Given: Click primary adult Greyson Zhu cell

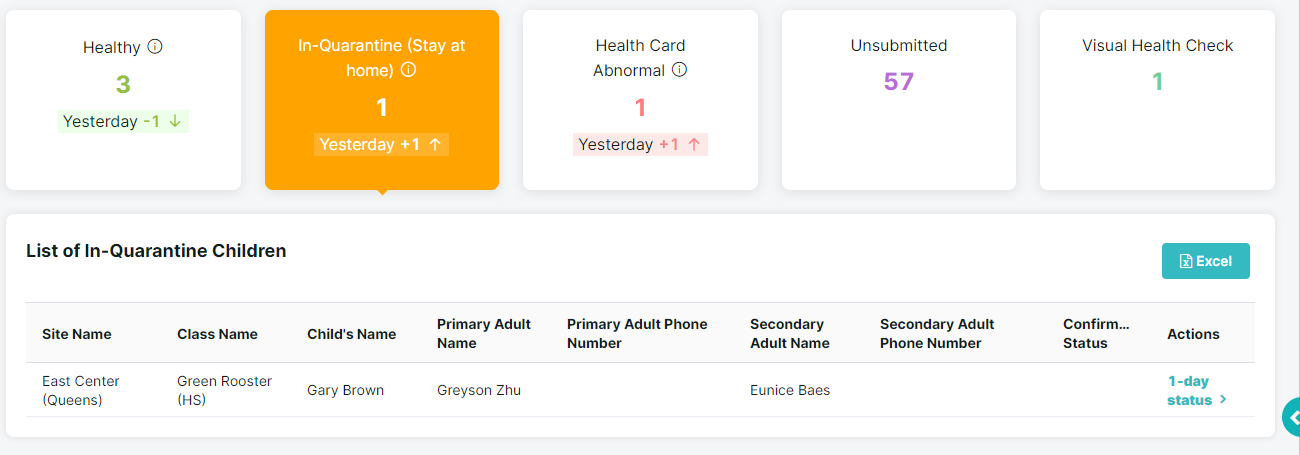Looking at the screenshot, I should (x=479, y=390).
